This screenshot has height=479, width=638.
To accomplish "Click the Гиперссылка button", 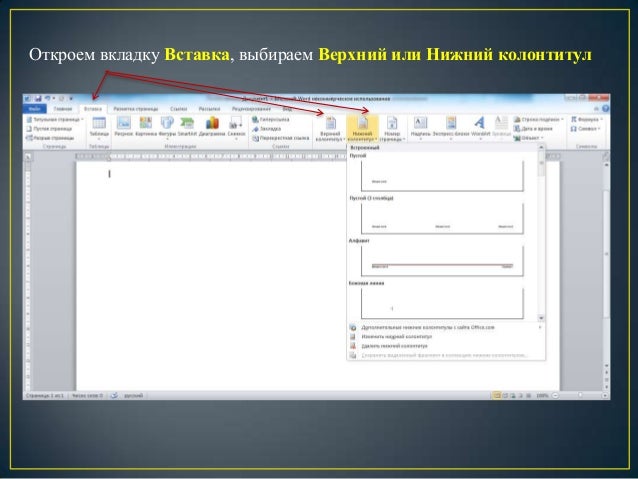I will click(x=271, y=120).
